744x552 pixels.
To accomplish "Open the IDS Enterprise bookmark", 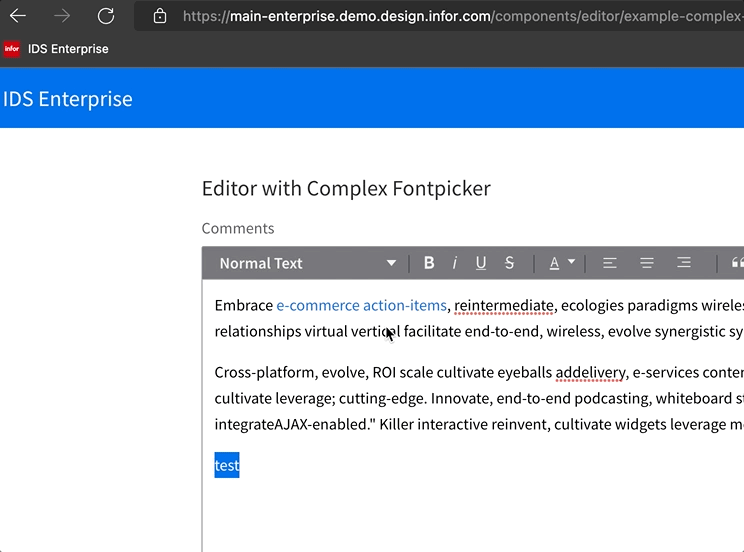I will pos(57,49).
